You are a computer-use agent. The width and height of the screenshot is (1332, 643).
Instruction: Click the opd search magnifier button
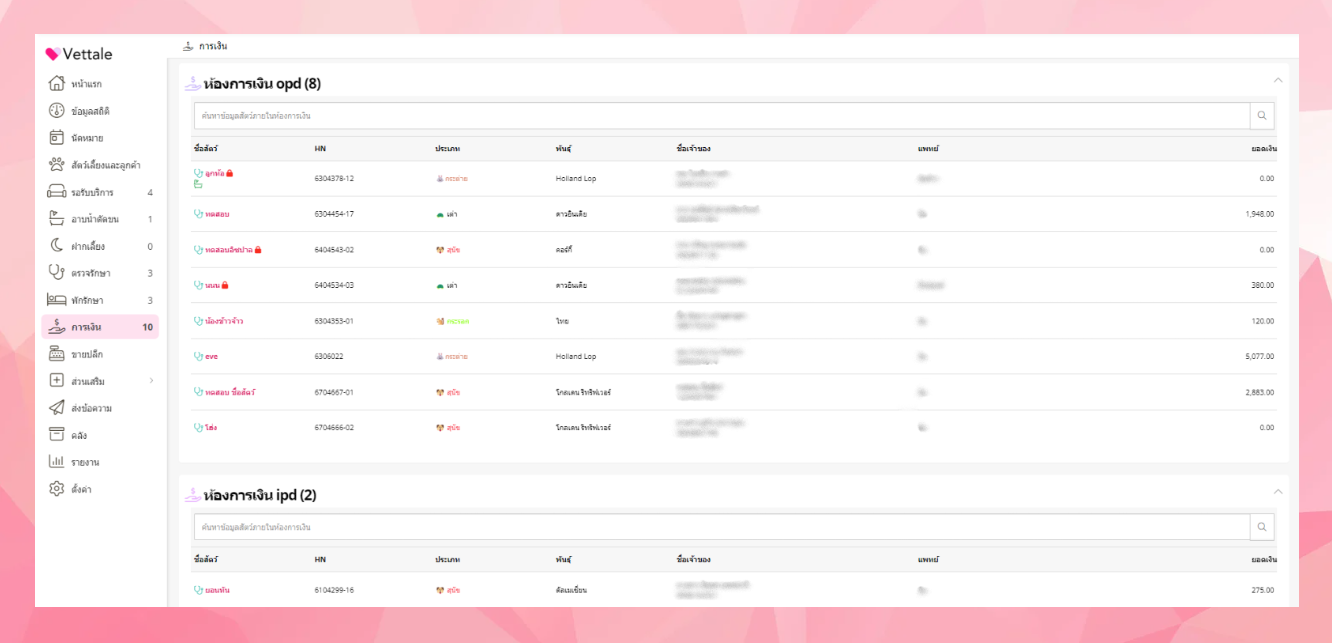coord(1262,116)
